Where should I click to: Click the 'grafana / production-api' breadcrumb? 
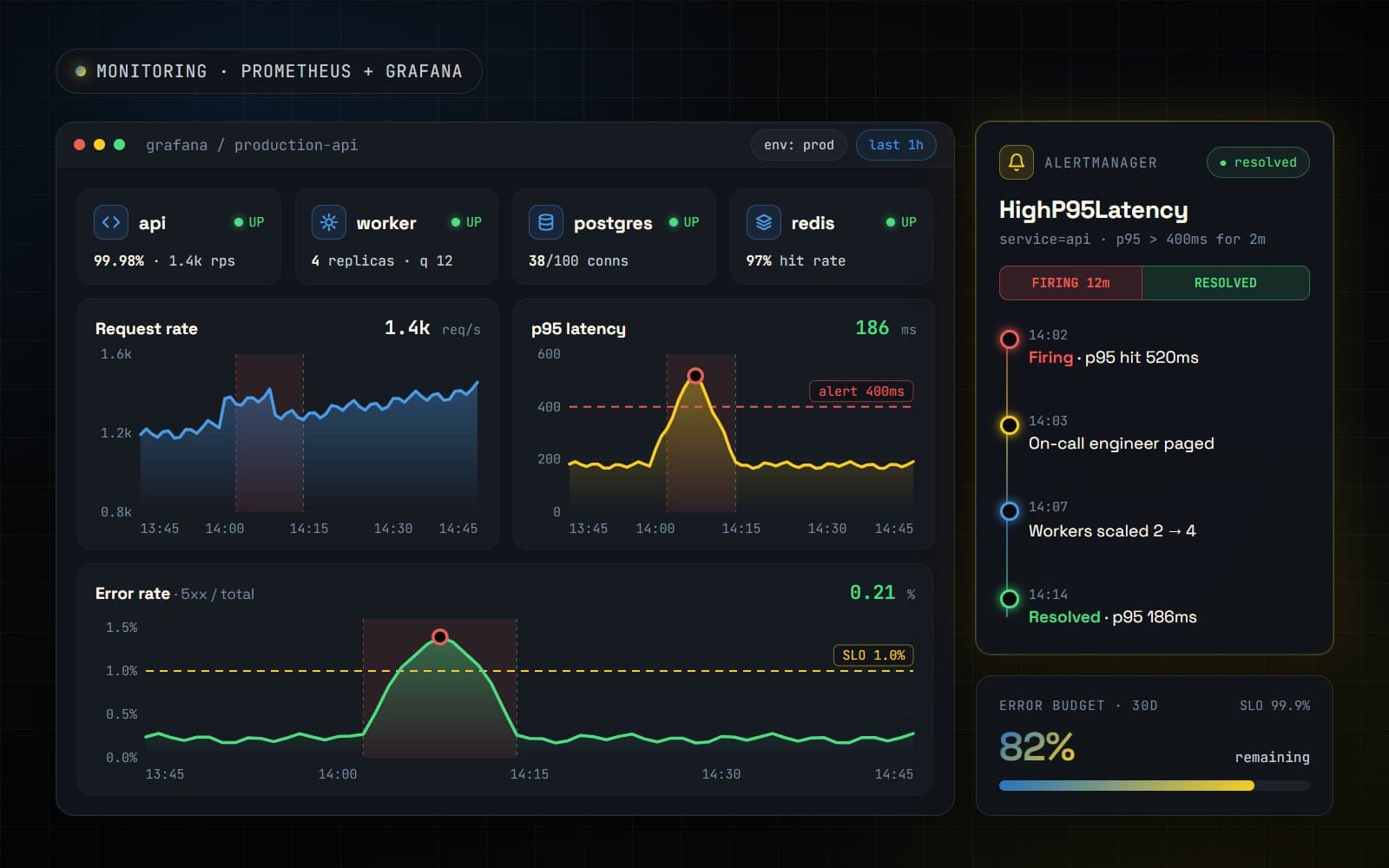click(252, 145)
